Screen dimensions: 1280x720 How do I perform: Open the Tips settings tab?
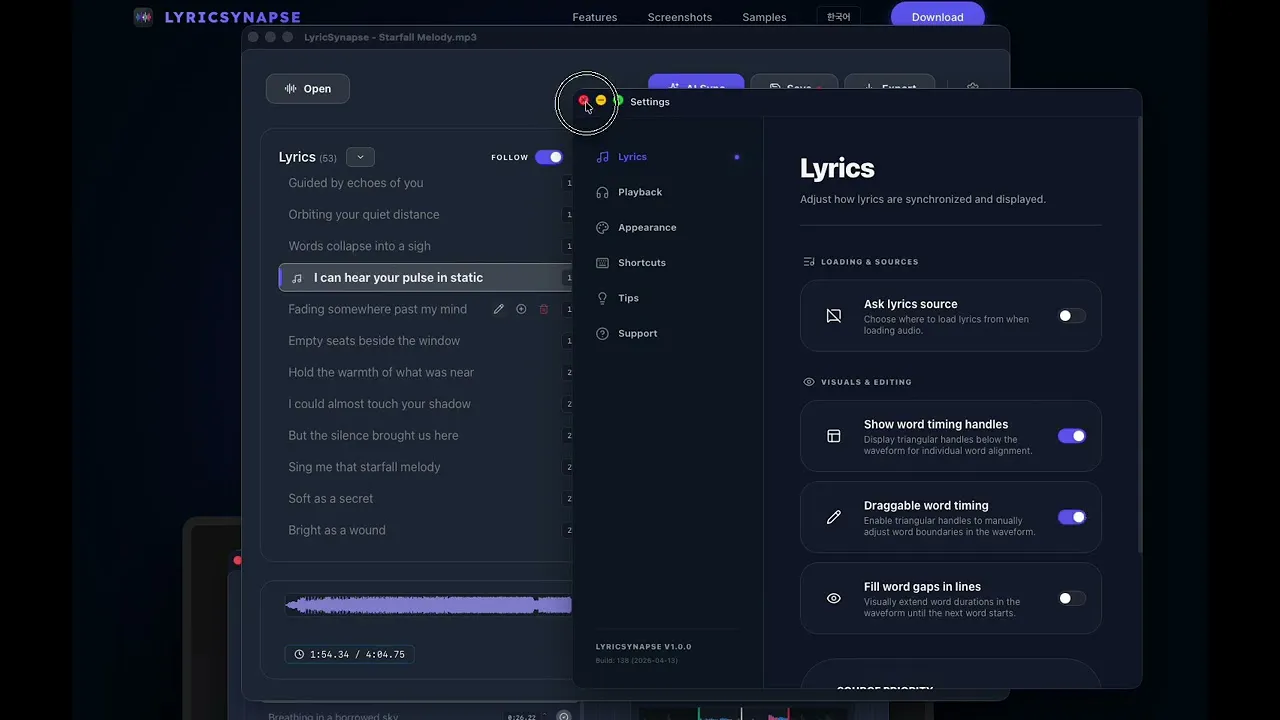point(667,298)
